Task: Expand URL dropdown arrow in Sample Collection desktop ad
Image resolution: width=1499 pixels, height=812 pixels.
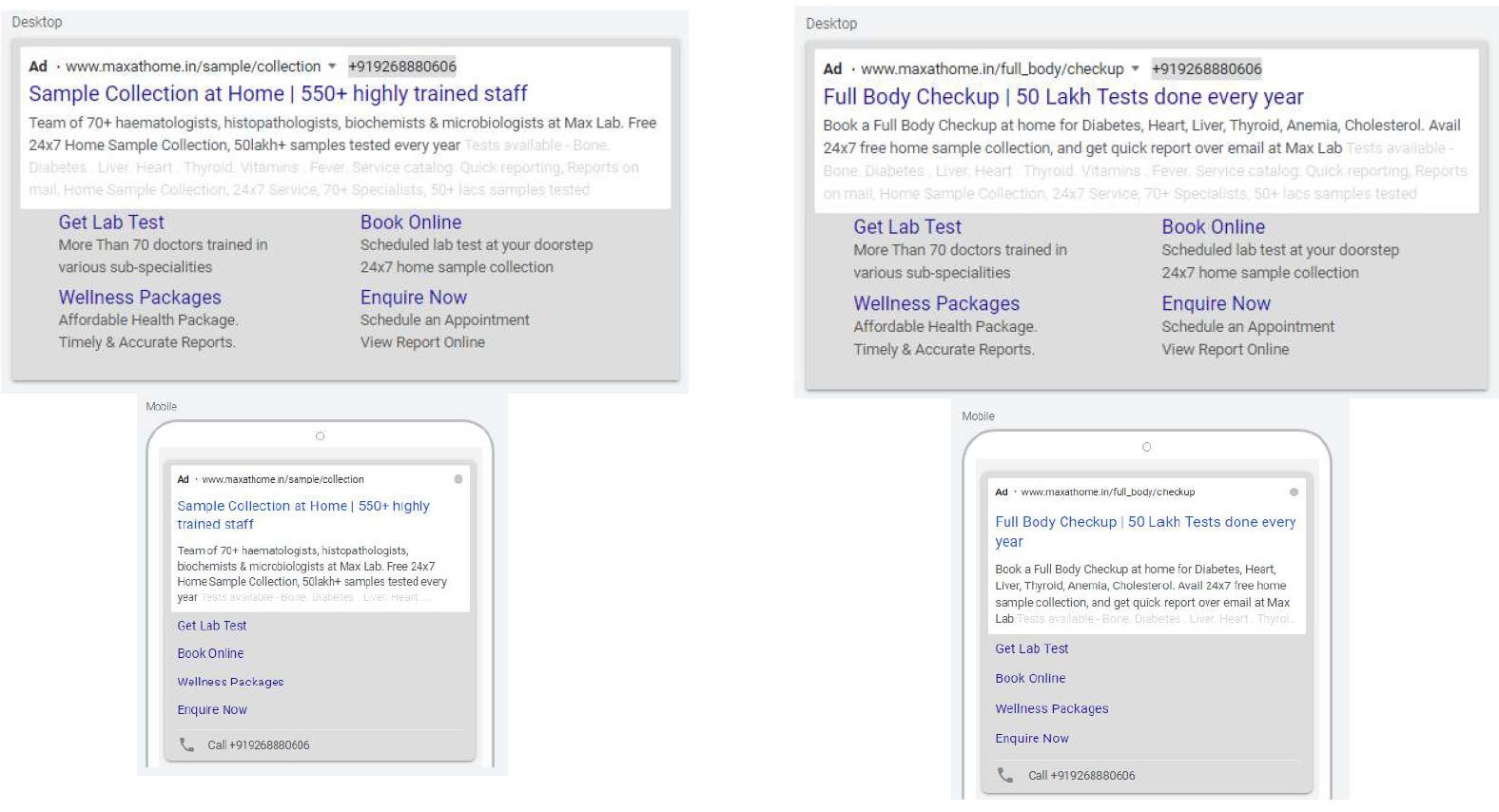Action: 332,67
